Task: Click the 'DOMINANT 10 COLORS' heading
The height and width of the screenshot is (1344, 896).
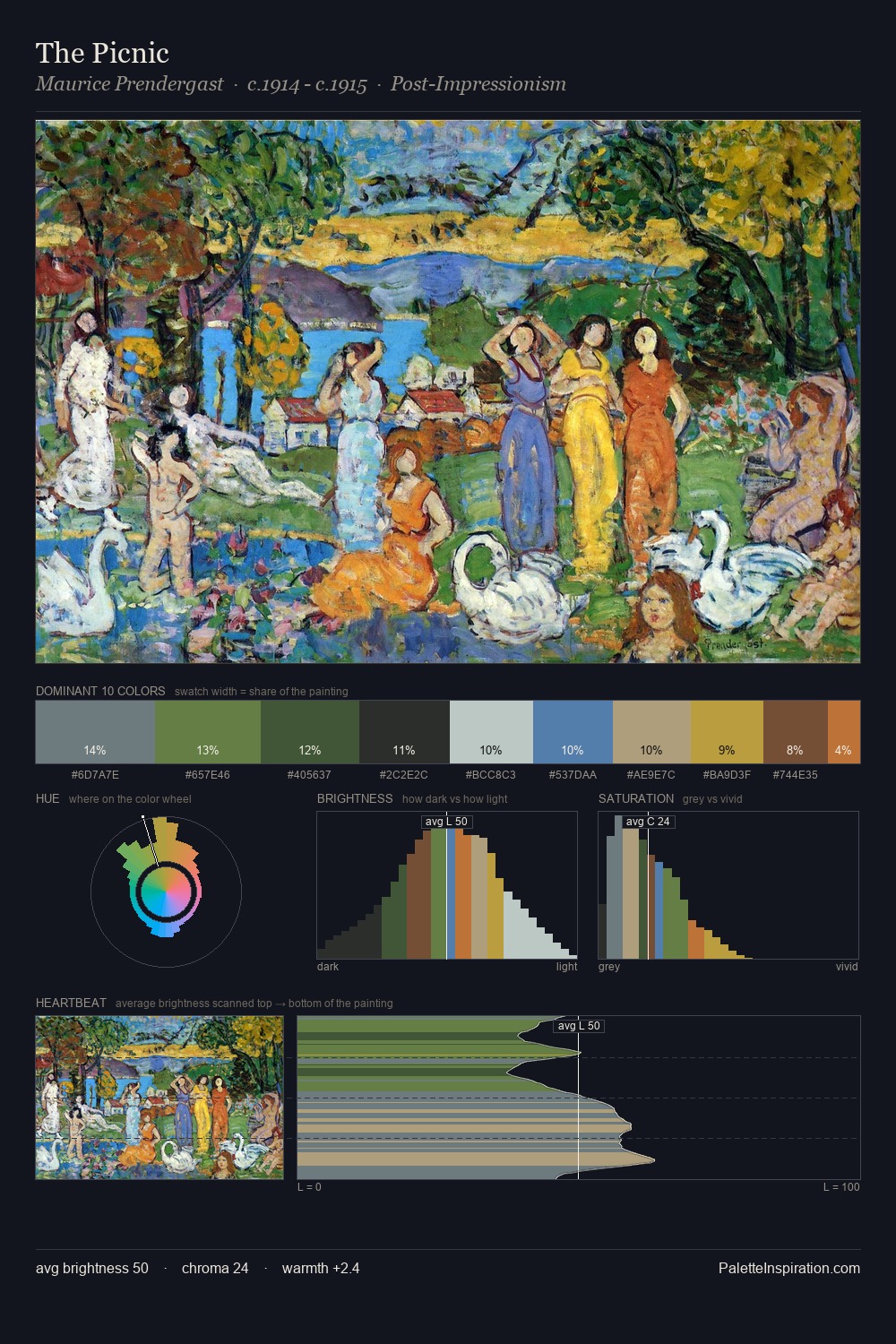Action: click(100, 692)
